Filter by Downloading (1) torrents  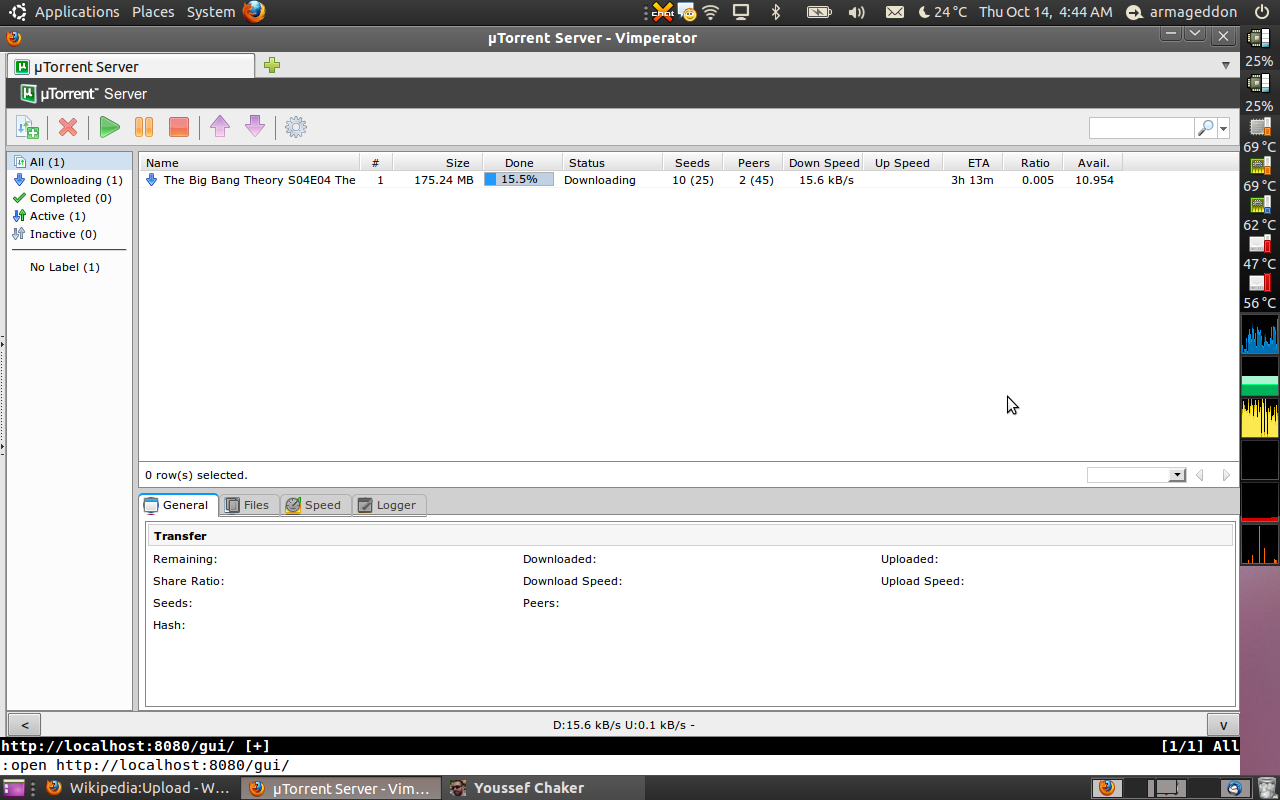[70, 180]
